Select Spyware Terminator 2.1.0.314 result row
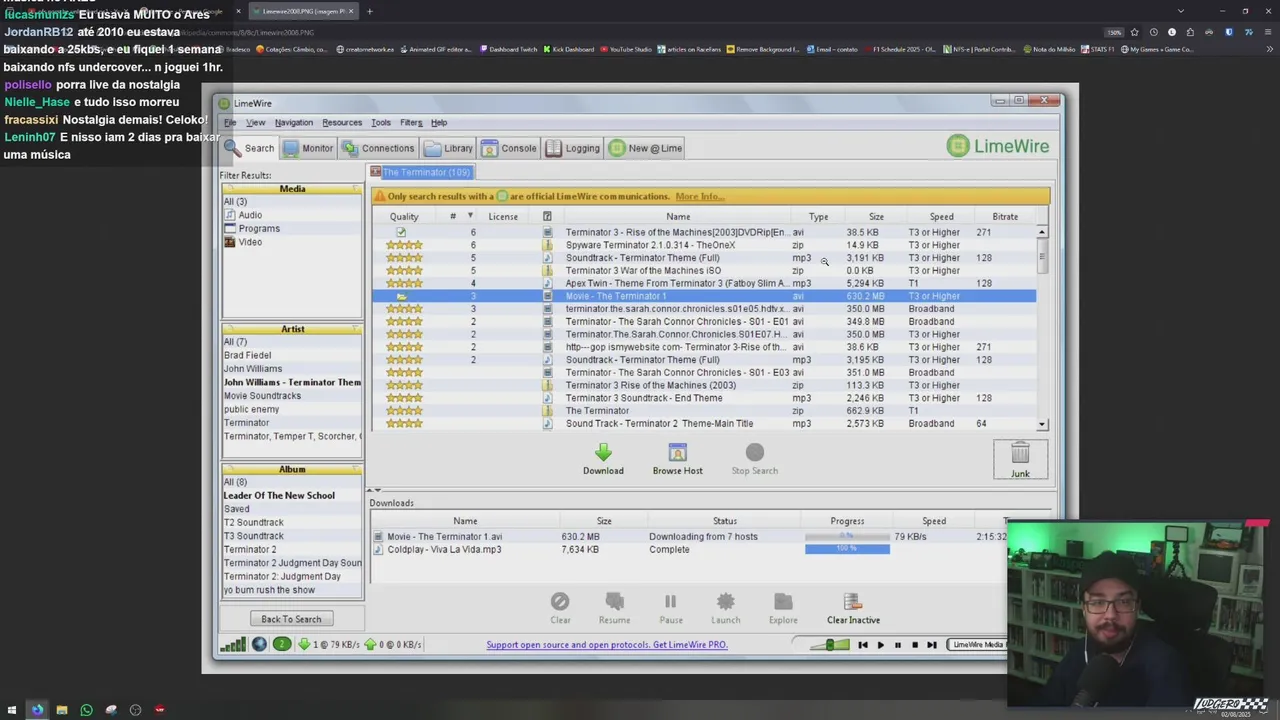 tap(704, 245)
